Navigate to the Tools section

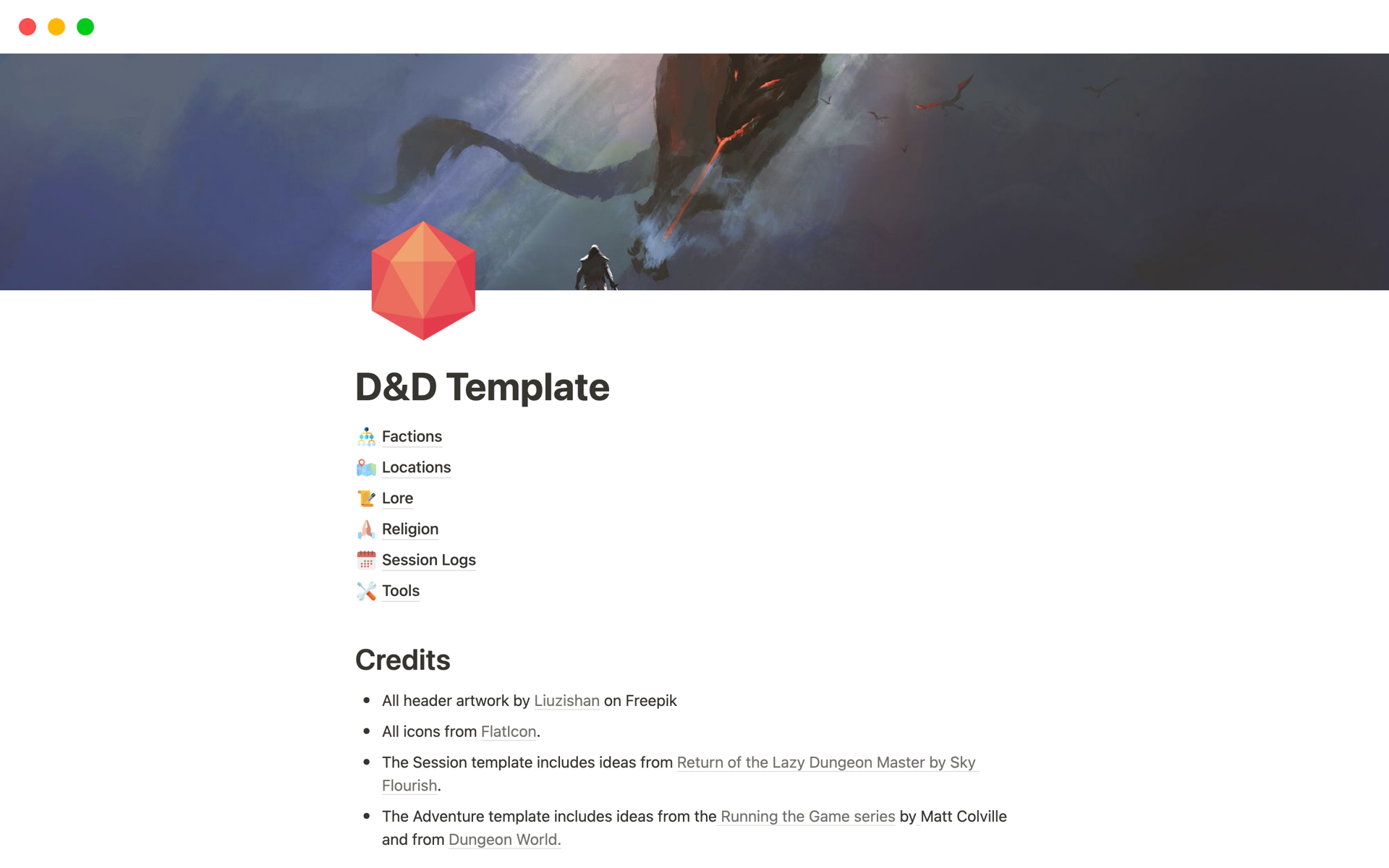[x=400, y=590]
